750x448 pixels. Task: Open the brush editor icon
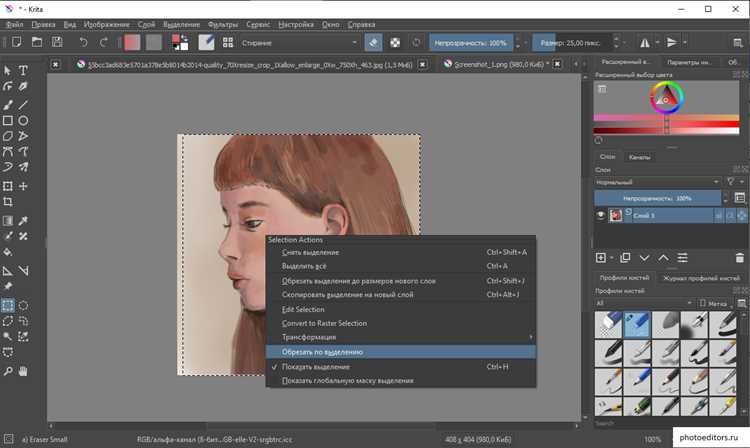[206, 43]
